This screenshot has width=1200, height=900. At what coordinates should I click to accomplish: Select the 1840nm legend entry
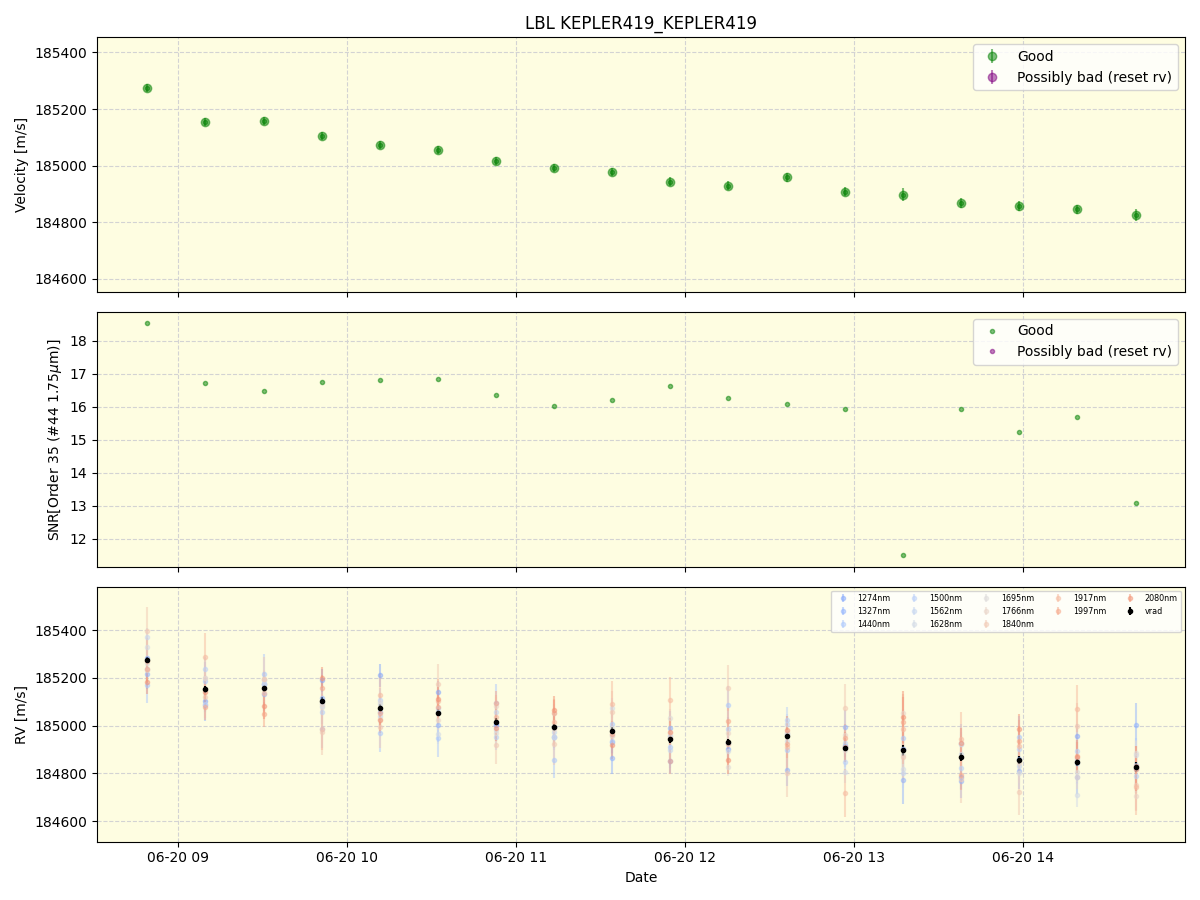pos(1017,624)
